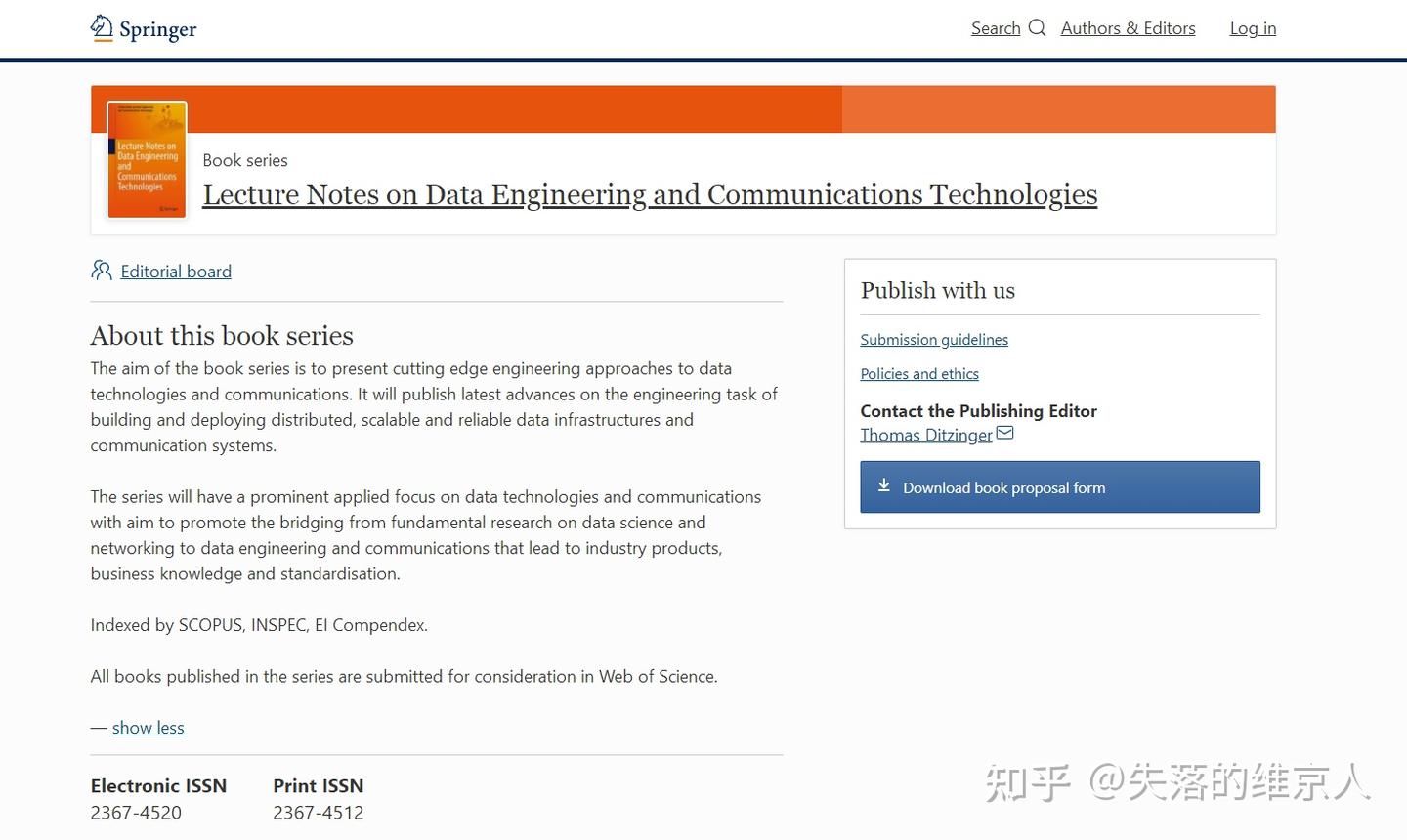Click the search magnifier icon
The height and width of the screenshot is (840, 1407).
1038,28
